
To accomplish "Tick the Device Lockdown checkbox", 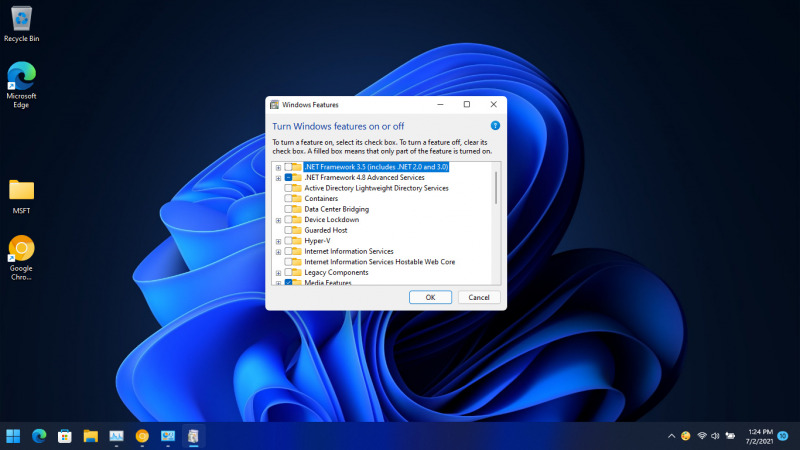I will pos(288,219).
